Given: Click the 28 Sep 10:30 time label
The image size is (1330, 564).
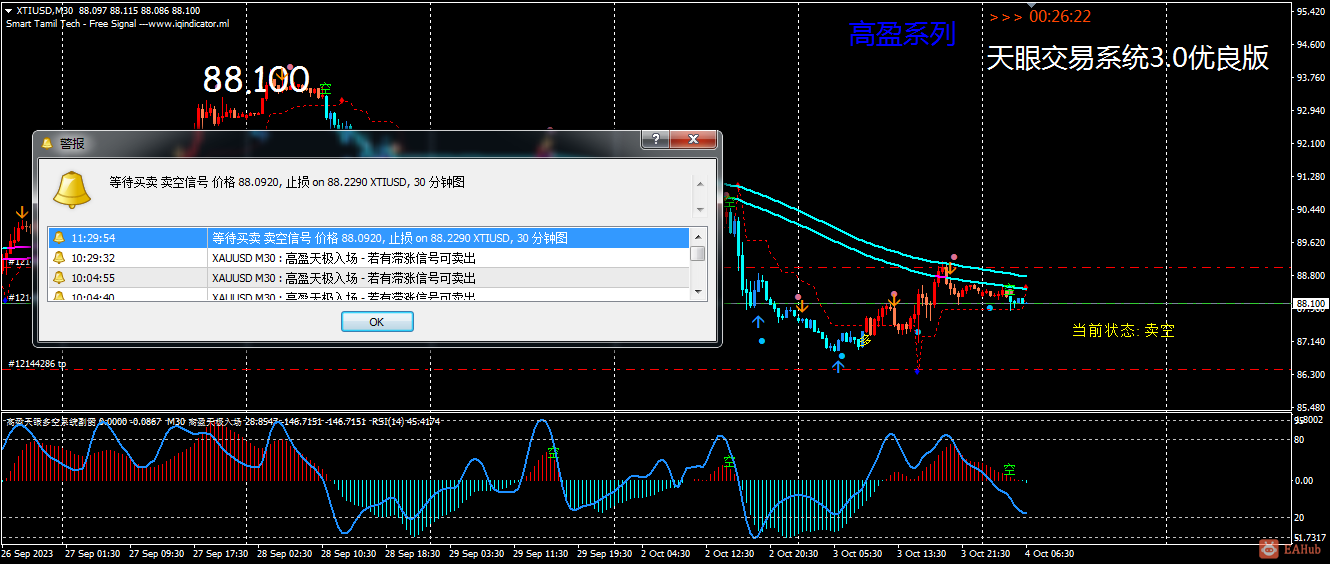Looking at the screenshot, I should (351, 553).
